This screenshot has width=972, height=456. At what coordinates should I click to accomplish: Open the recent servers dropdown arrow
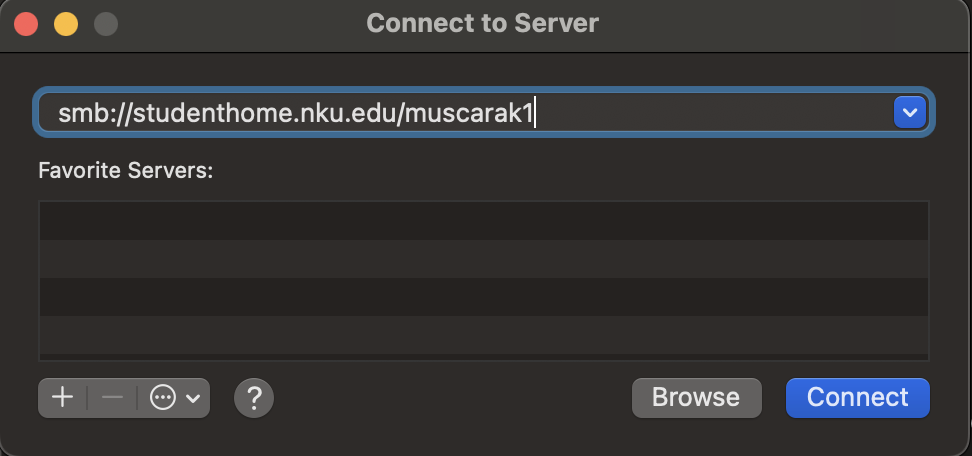(x=909, y=113)
